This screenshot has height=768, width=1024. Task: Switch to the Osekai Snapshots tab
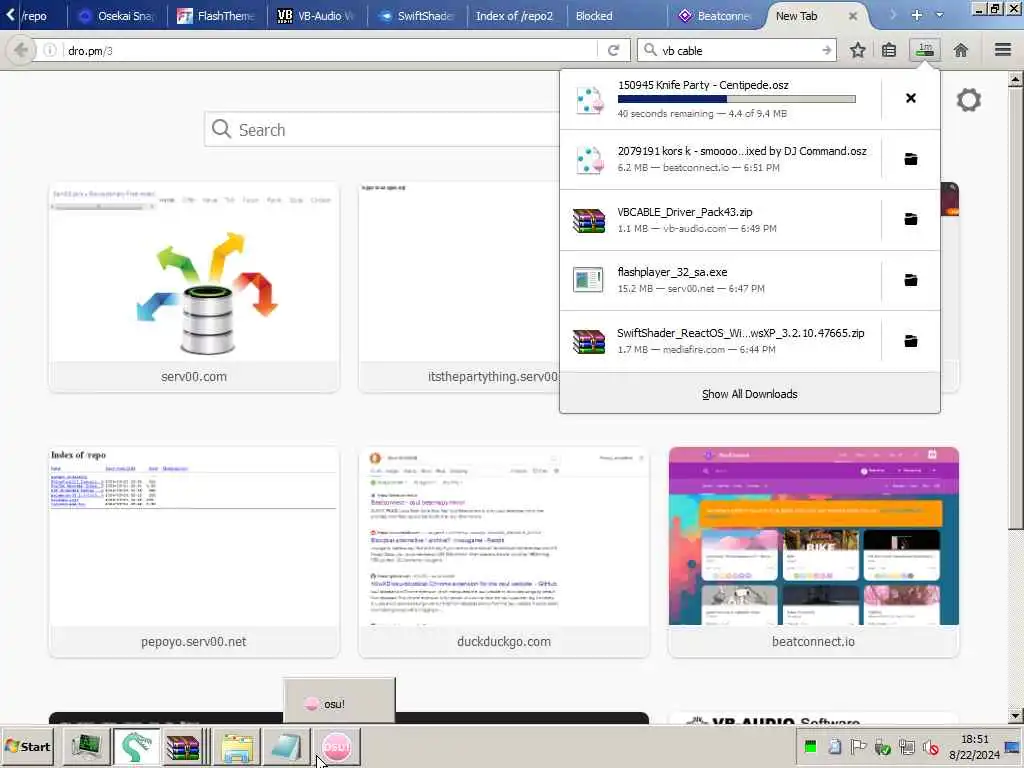[118, 16]
